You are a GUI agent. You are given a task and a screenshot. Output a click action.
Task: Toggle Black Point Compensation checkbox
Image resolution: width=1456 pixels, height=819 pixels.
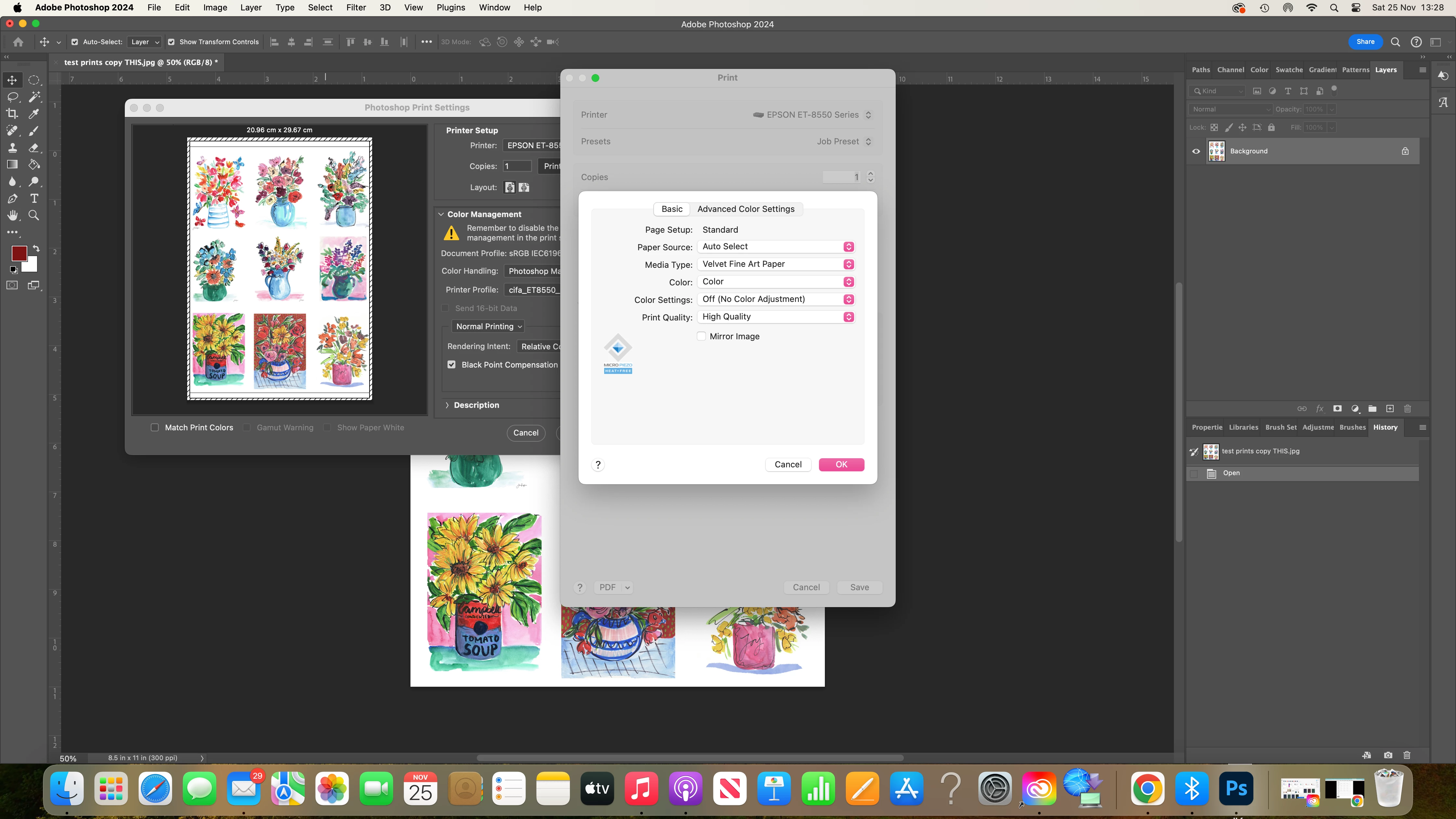pyautogui.click(x=452, y=365)
